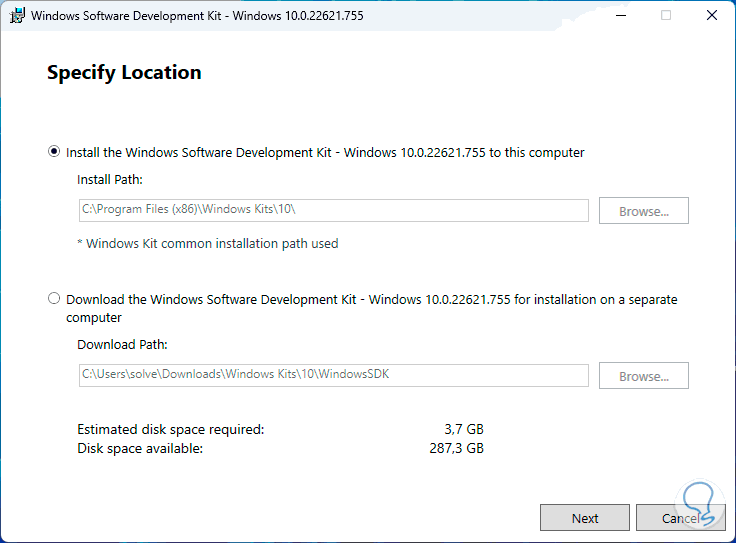Click the Install Path text field

pyautogui.click(x=333, y=210)
